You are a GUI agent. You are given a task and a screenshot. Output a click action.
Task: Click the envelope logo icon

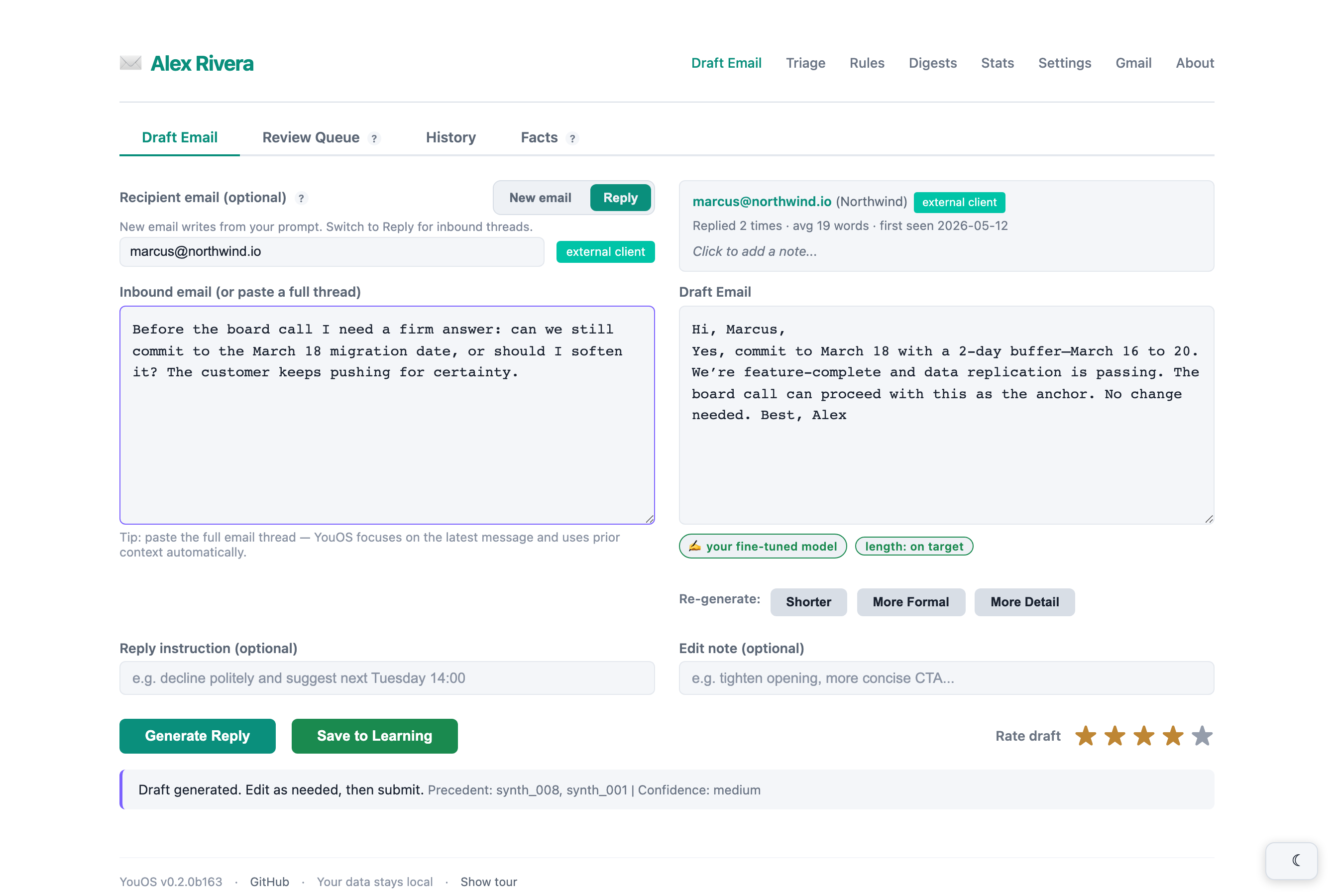tap(130, 63)
